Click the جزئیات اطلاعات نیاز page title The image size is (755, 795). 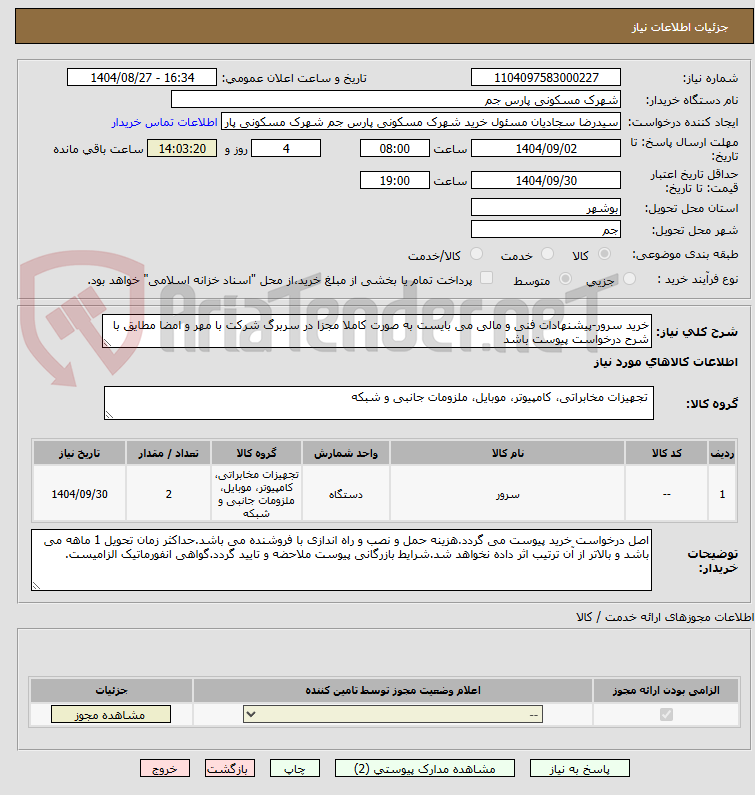pyautogui.click(x=680, y=27)
